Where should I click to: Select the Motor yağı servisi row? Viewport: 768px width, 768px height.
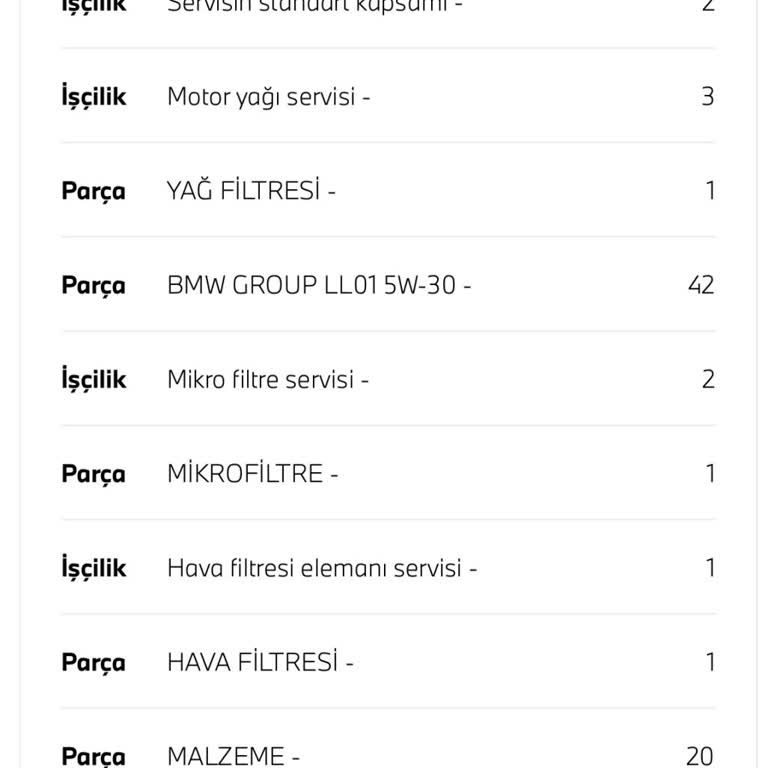(x=268, y=97)
